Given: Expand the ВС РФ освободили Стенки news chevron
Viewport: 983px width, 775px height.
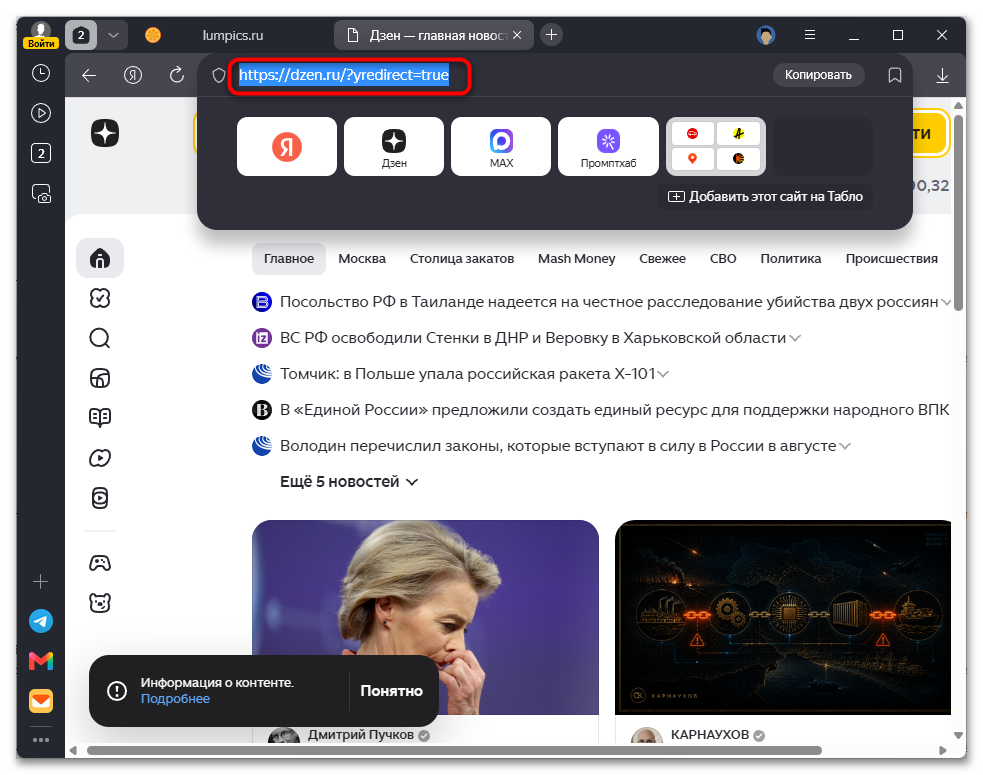Looking at the screenshot, I should (795, 339).
